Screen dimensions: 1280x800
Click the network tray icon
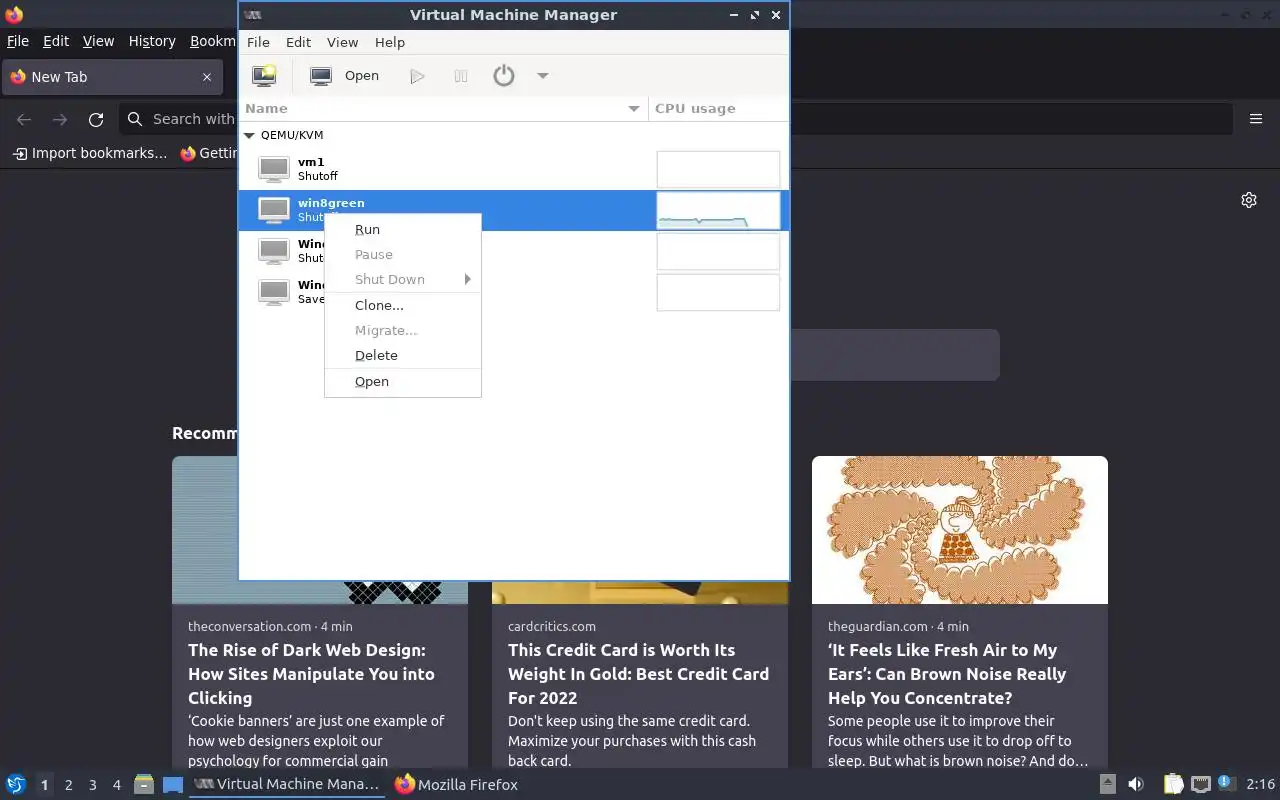pos(1201,784)
